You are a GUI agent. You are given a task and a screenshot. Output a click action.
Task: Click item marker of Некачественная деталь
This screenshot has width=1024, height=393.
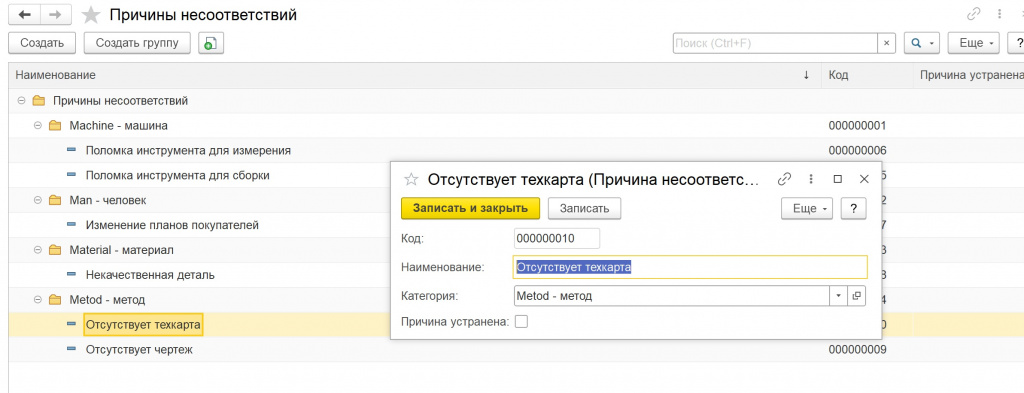[71, 275]
